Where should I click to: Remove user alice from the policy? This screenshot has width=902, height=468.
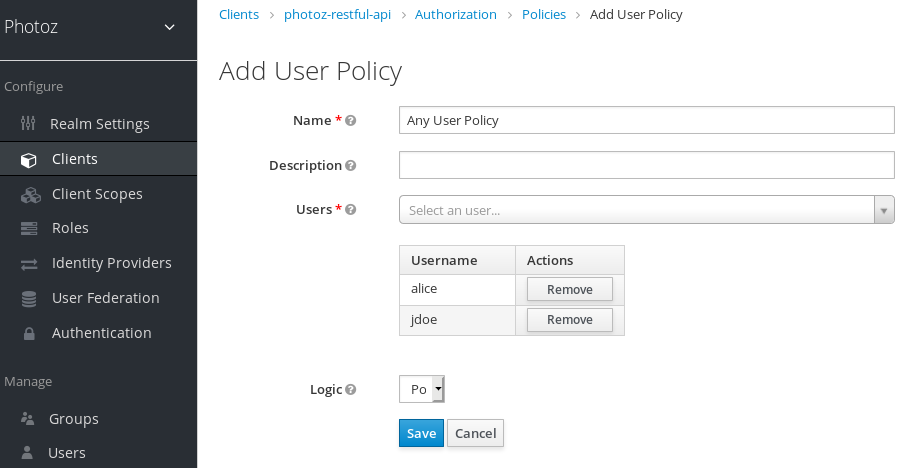pyautogui.click(x=569, y=290)
